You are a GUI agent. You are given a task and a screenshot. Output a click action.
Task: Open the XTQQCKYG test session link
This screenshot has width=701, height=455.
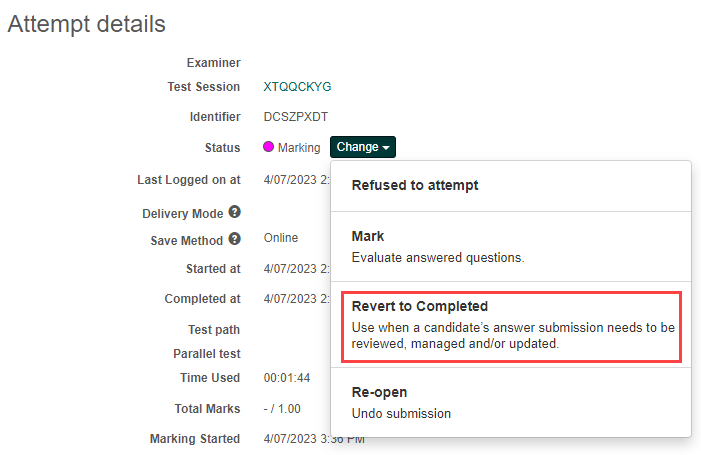click(297, 87)
